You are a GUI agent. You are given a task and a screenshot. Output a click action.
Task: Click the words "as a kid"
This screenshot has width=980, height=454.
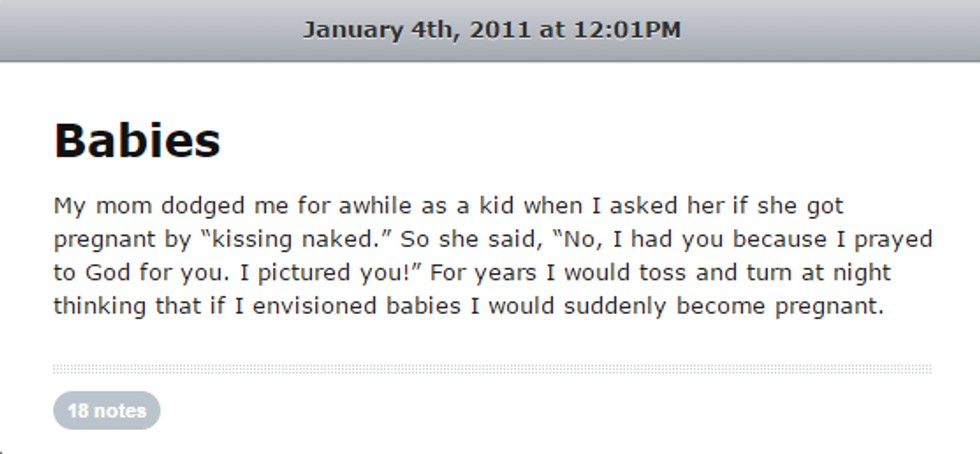(440, 207)
